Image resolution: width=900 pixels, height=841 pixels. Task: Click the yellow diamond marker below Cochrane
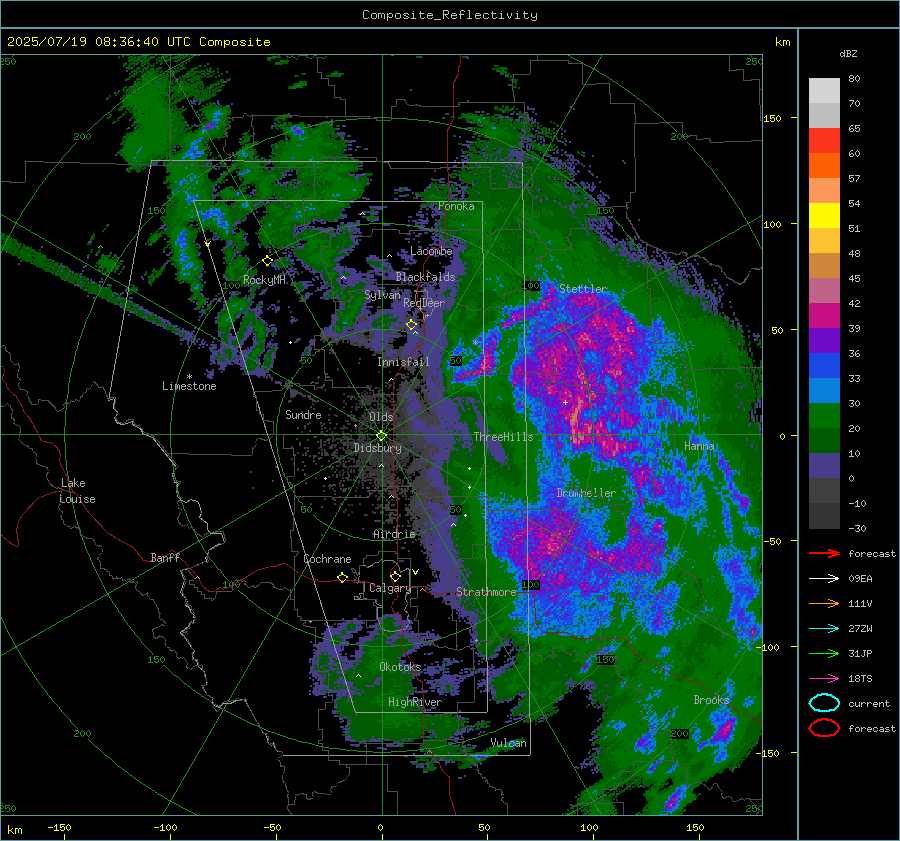342,577
